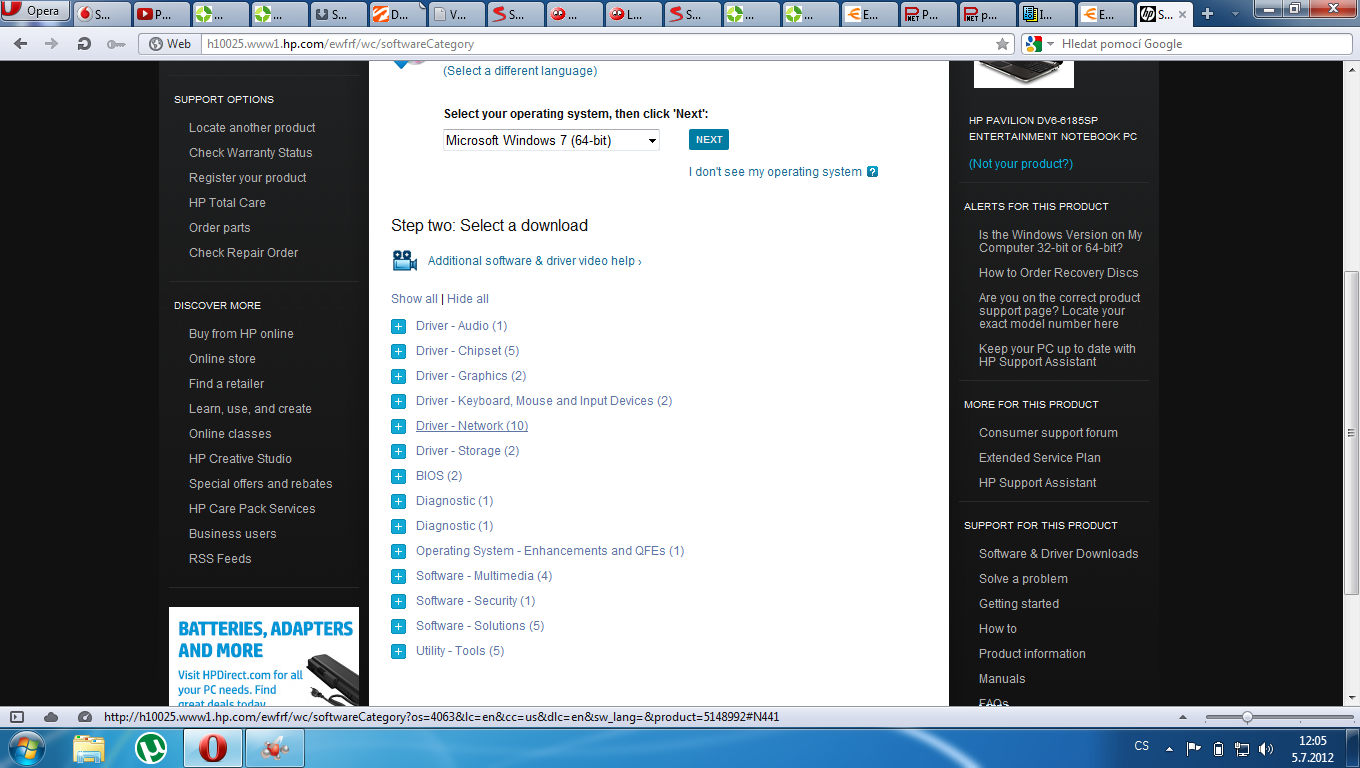Image resolution: width=1360 pixels, height=768 pixels.
Task: Open the network tray icon
Action: point(1242,748)
